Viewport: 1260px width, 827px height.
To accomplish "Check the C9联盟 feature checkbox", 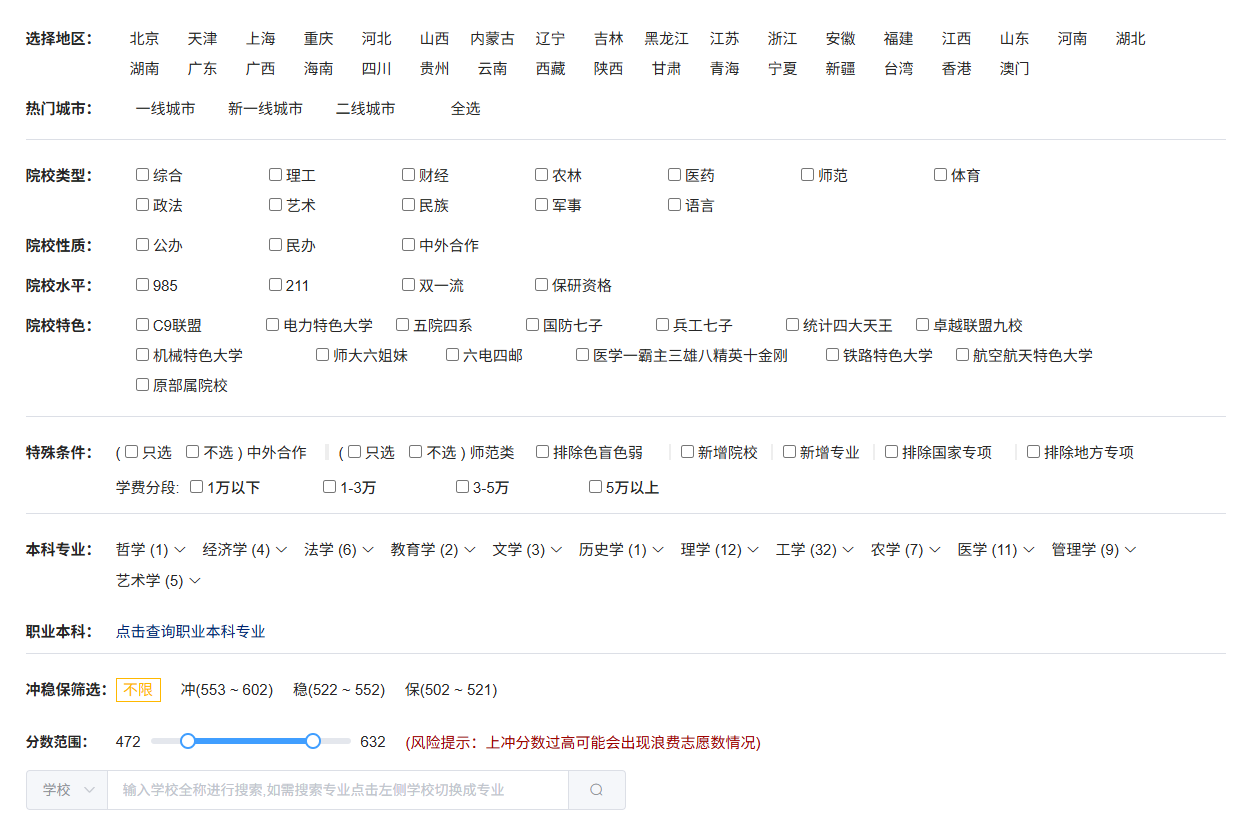I will coord(142,325).
